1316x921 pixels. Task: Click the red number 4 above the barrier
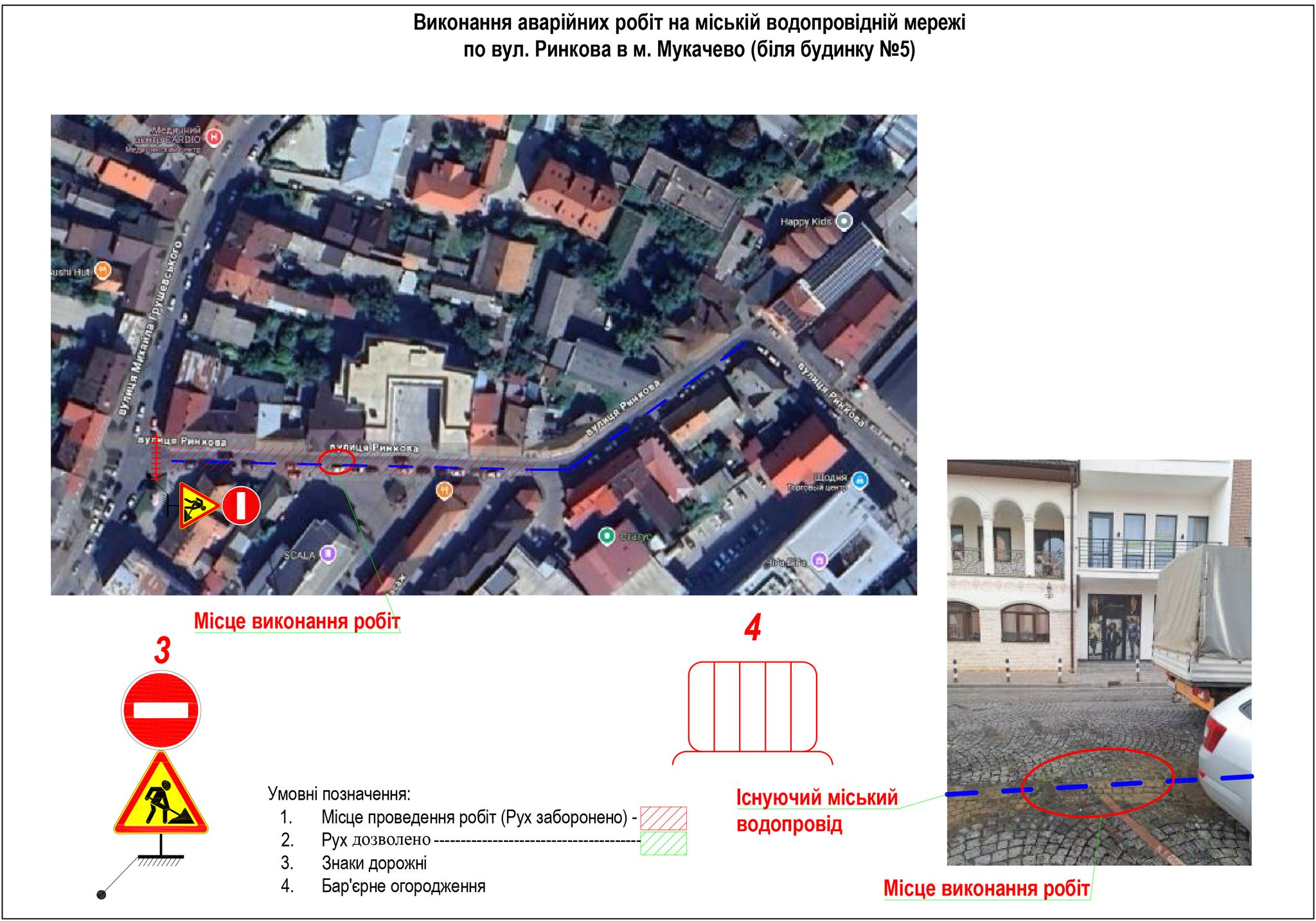(753, 627)
